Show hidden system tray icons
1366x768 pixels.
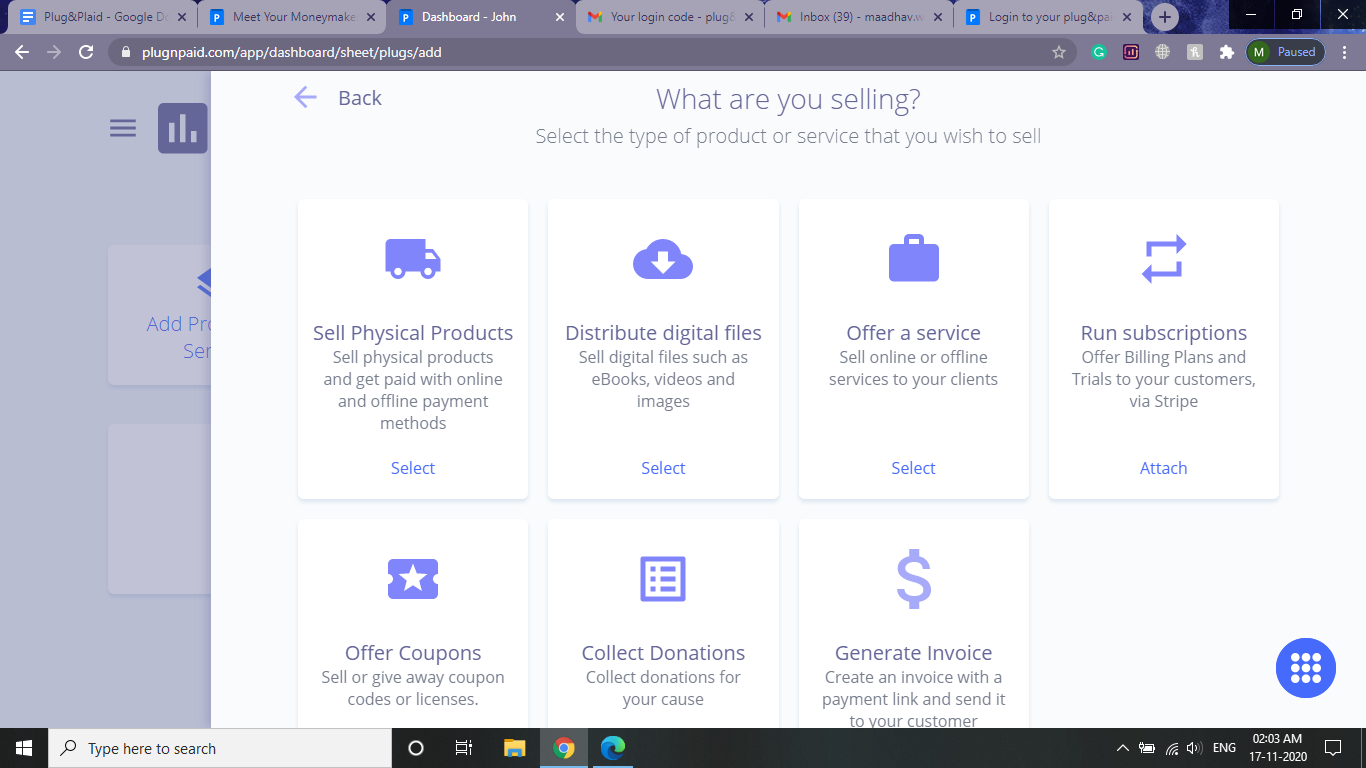[1122, 748]
